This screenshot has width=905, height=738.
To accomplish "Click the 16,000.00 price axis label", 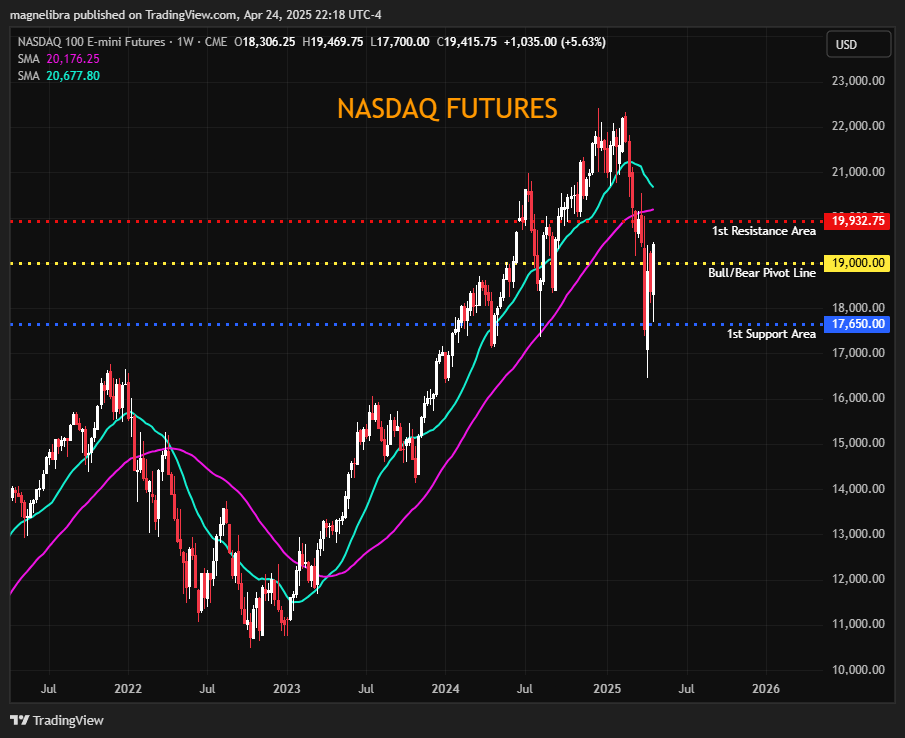I will [858, 398].
